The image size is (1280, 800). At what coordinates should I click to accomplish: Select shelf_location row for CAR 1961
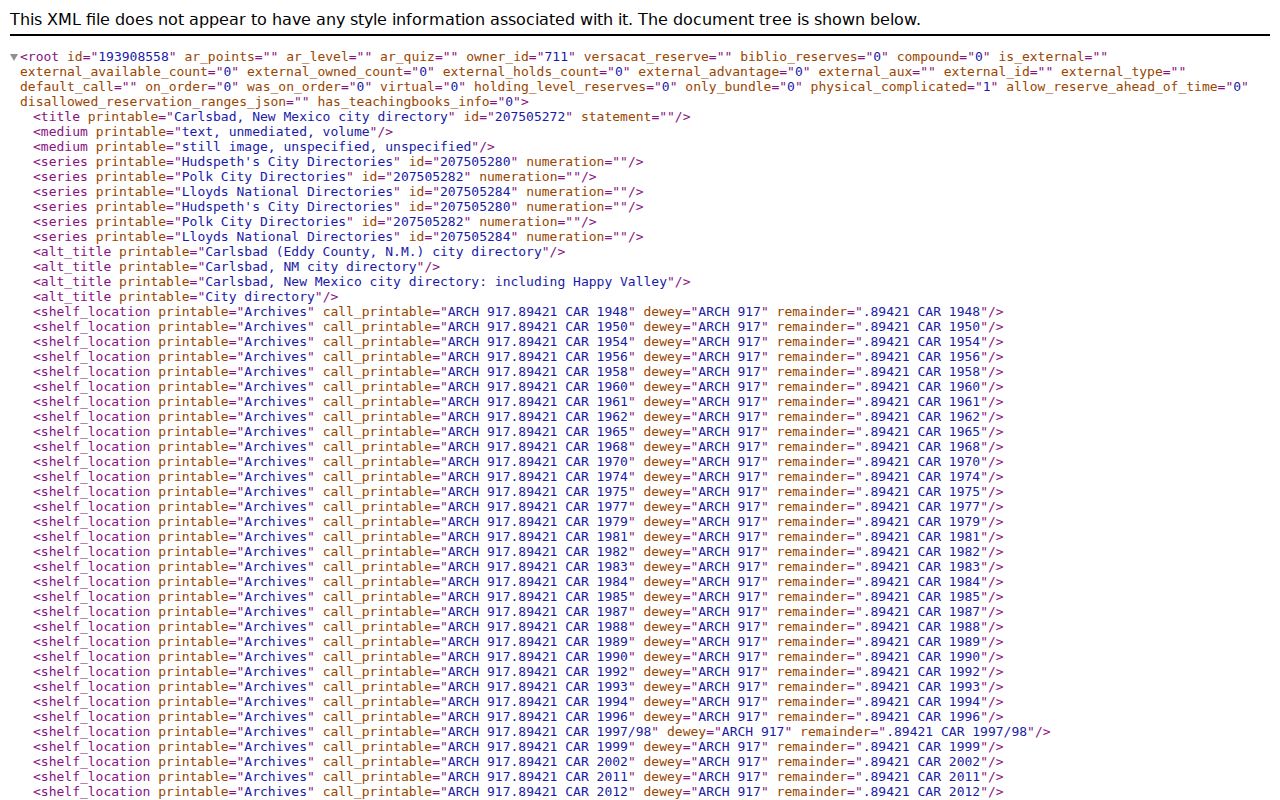click(518, 402)
